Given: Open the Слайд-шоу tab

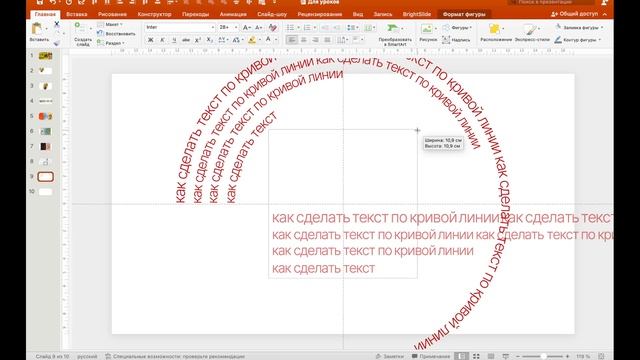Looking at the screenshot, I should point(272,14).
